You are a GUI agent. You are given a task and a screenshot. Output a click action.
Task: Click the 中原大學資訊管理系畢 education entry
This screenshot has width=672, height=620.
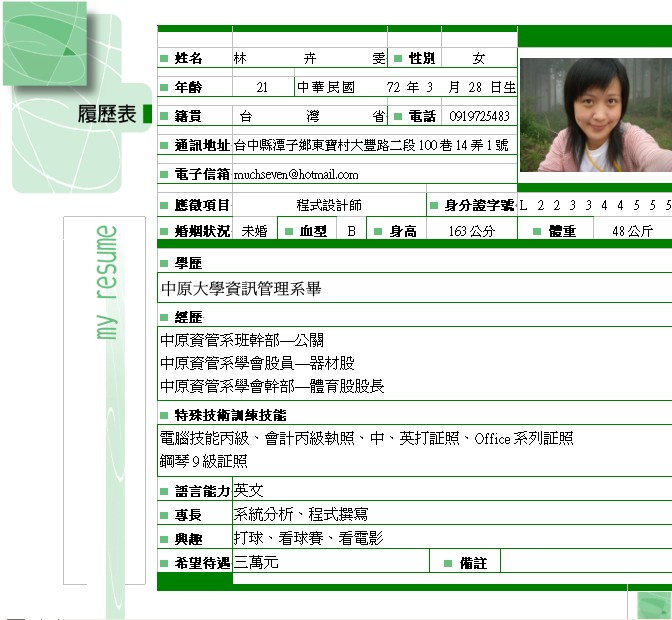pos(241,289)
